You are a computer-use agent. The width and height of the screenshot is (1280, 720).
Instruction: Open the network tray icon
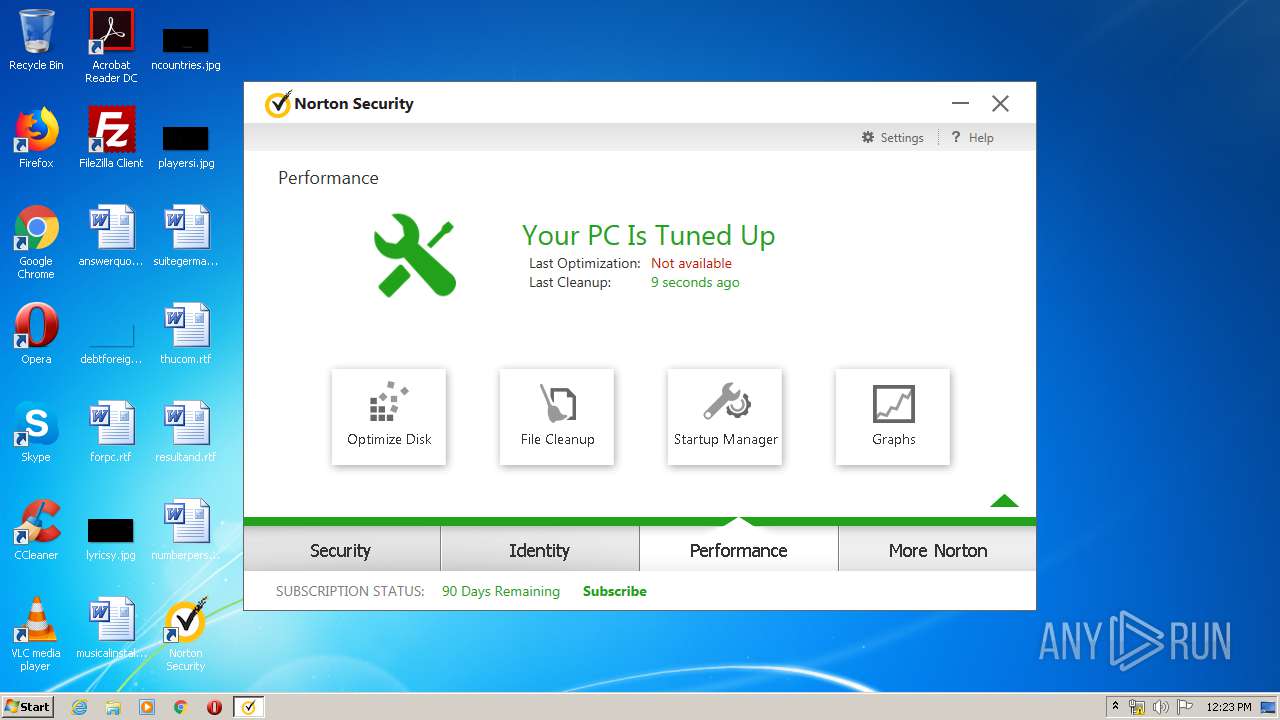1137,707
